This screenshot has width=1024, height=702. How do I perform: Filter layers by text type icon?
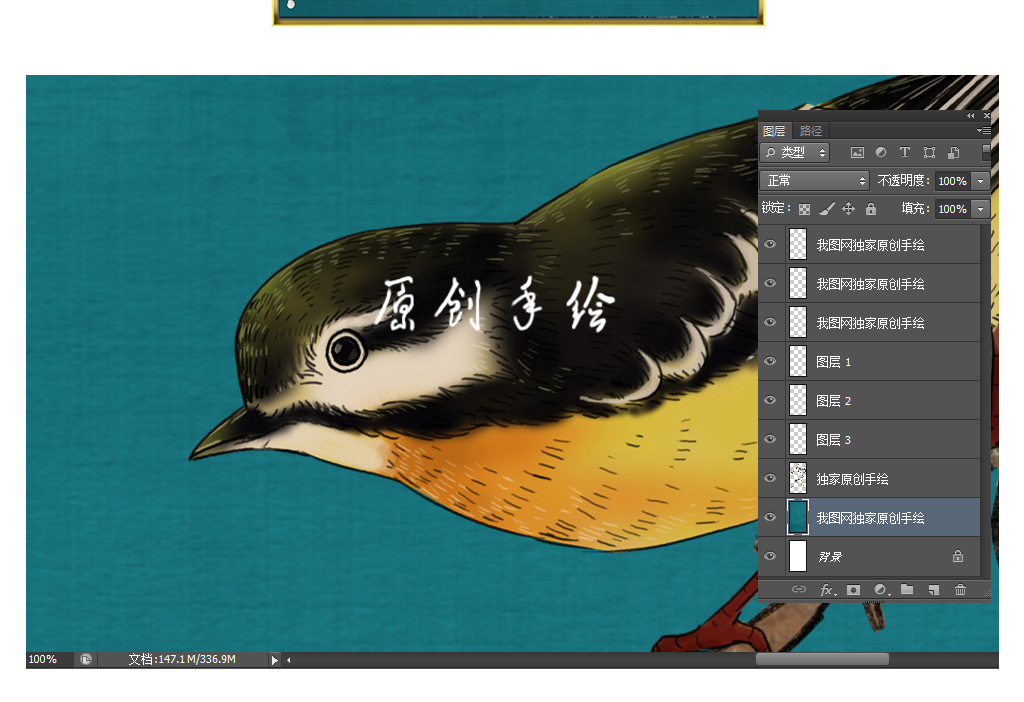(x=905, y=153)
